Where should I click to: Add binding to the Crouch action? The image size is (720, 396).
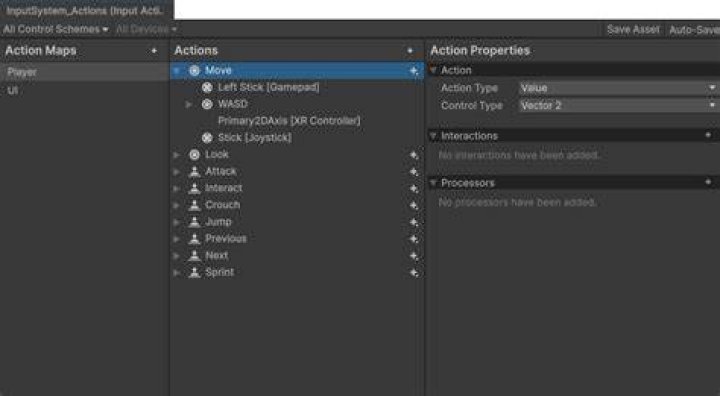coord(414,205)
